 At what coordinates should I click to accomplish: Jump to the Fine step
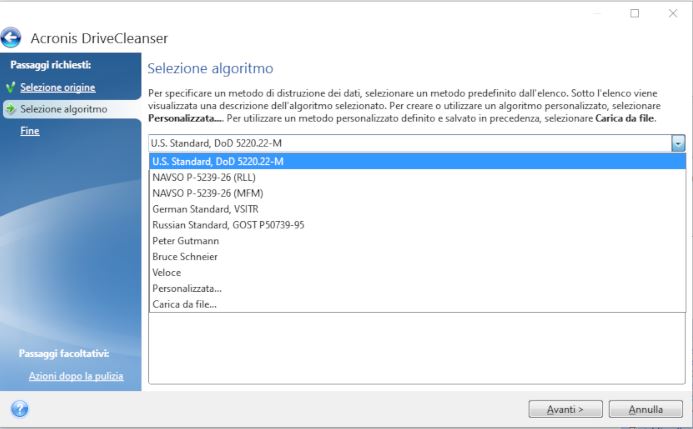[x=30, y=131]
